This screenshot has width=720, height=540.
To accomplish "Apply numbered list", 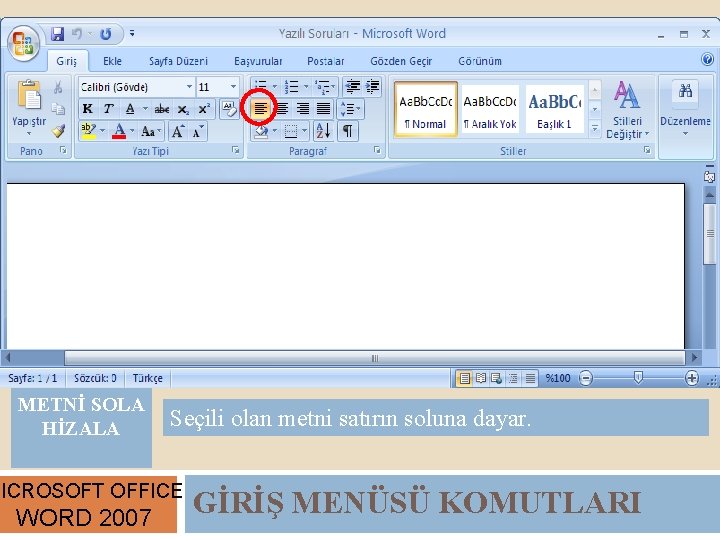I will point(291,86).
